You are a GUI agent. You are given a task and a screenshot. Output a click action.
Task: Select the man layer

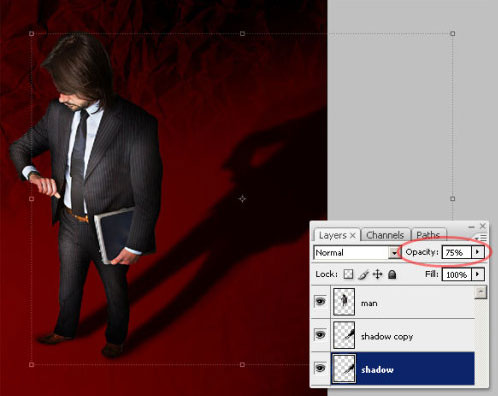click(403, 302)
